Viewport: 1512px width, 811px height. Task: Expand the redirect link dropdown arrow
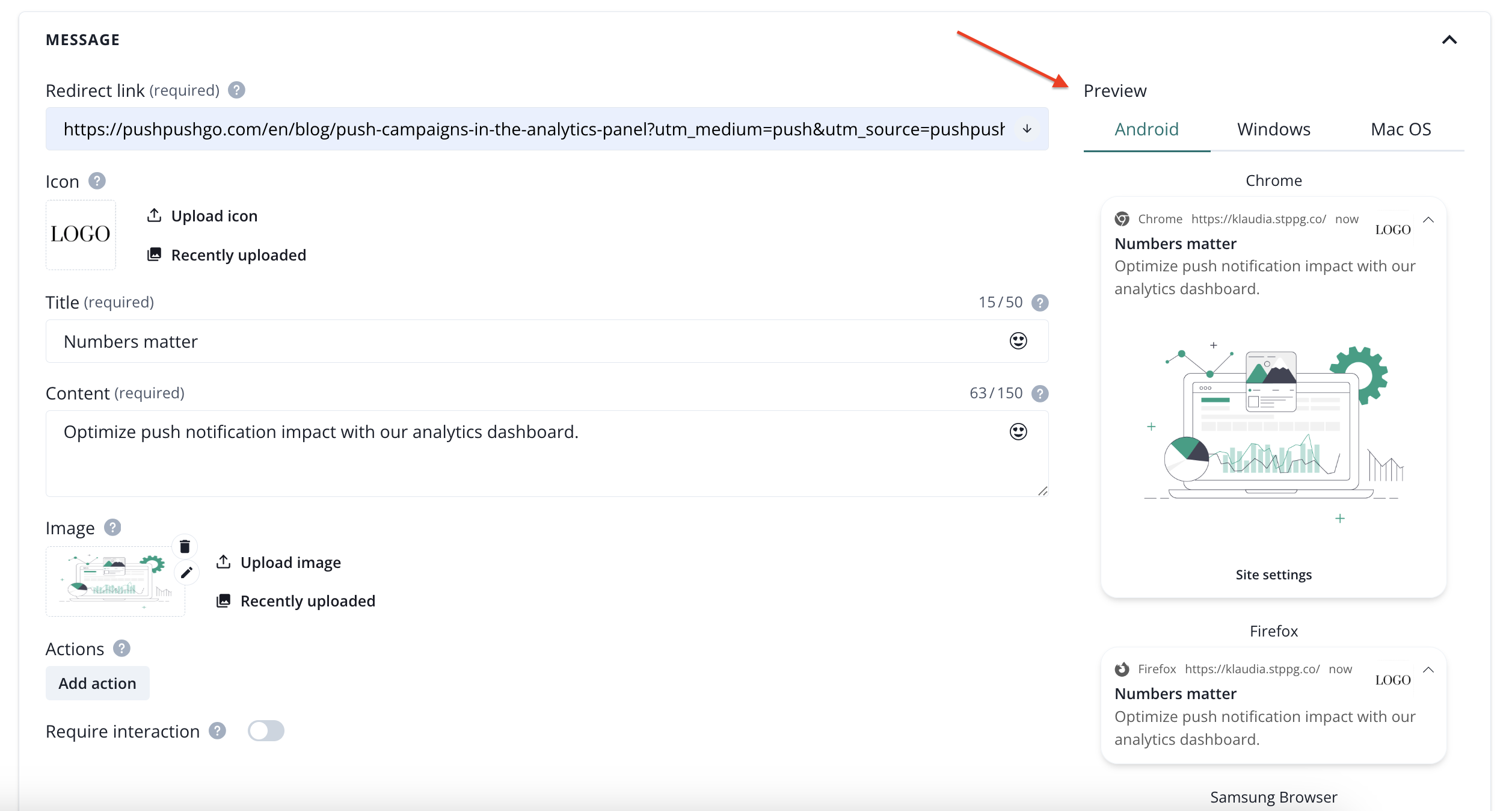click(1027, 129)
